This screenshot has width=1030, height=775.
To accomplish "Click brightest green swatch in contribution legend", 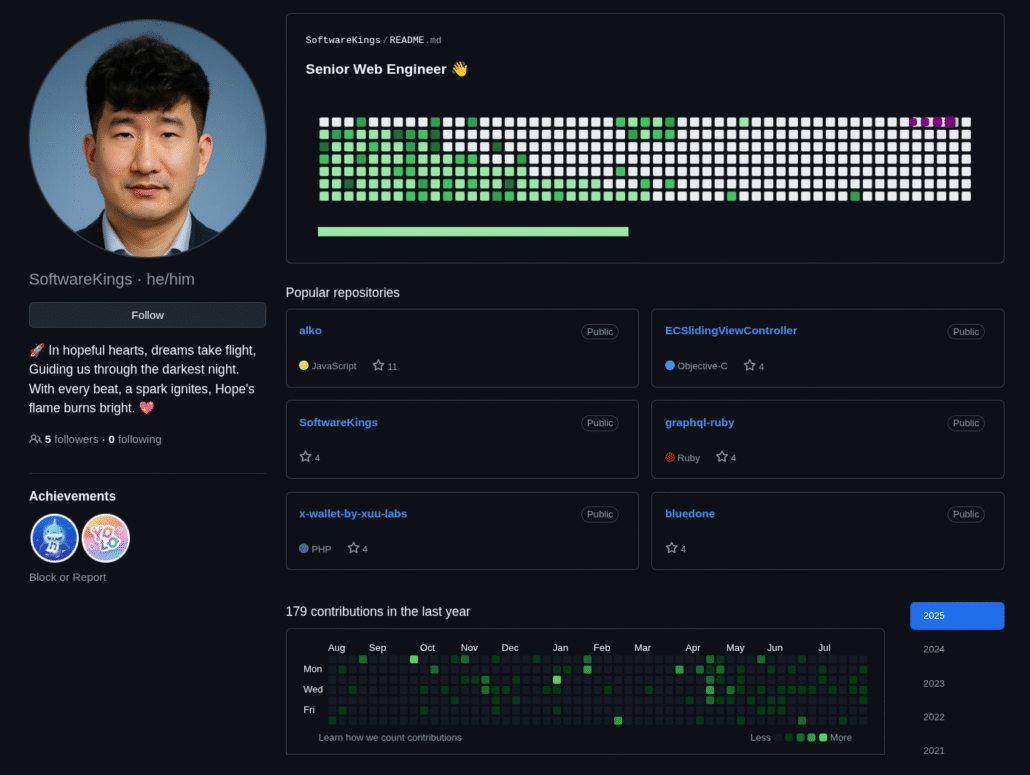I will [823, 737].
